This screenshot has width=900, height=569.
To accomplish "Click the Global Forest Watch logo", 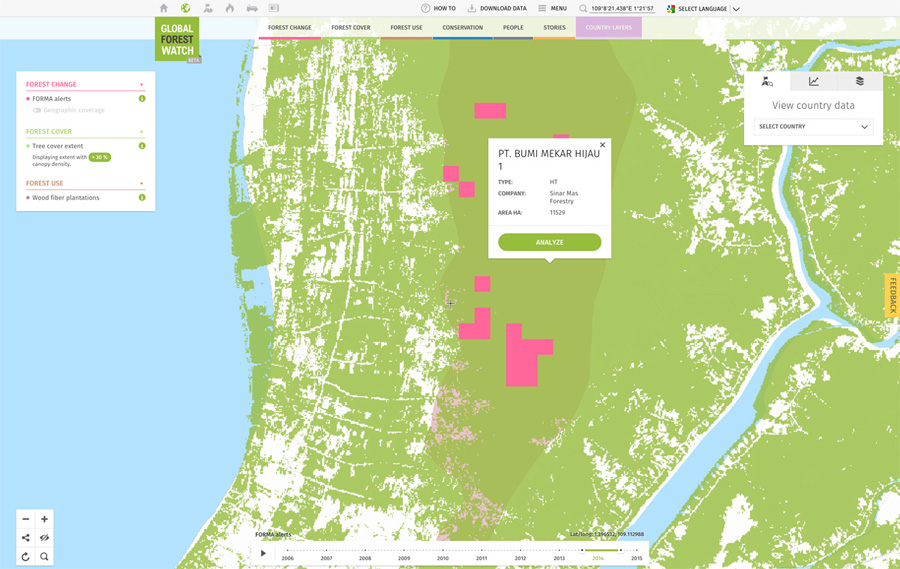I will coord(177,39).
